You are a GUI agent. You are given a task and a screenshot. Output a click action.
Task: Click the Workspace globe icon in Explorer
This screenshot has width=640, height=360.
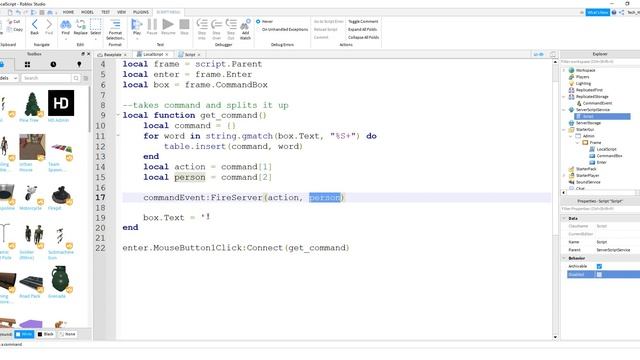[x=571, y=70]
